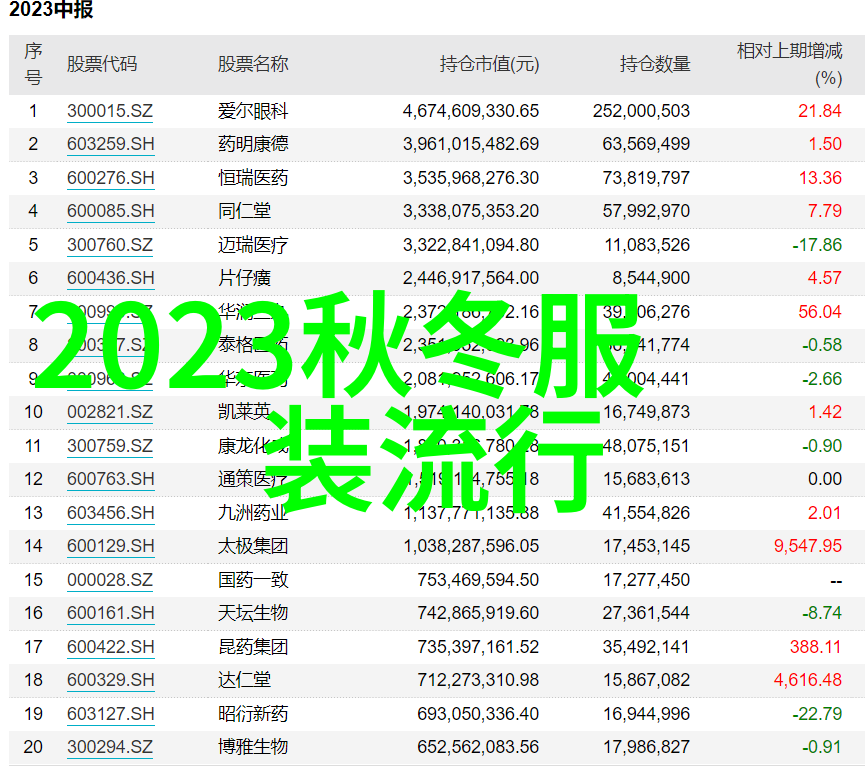The height and width of the screenshot is (776, 865).
Task: Follow the 600085.SH stock link
Action: click(x=110, y=211)
